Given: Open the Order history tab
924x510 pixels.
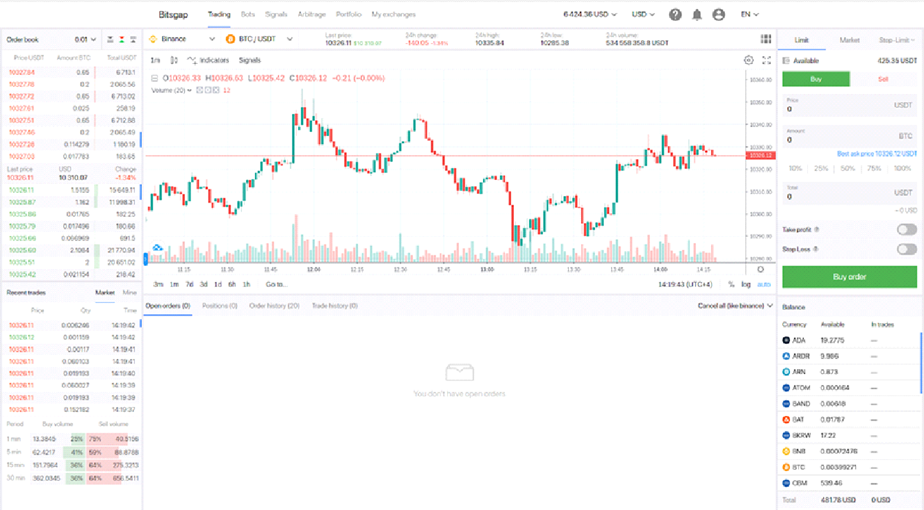Looking at the screenshot, I should click(274, 305).
